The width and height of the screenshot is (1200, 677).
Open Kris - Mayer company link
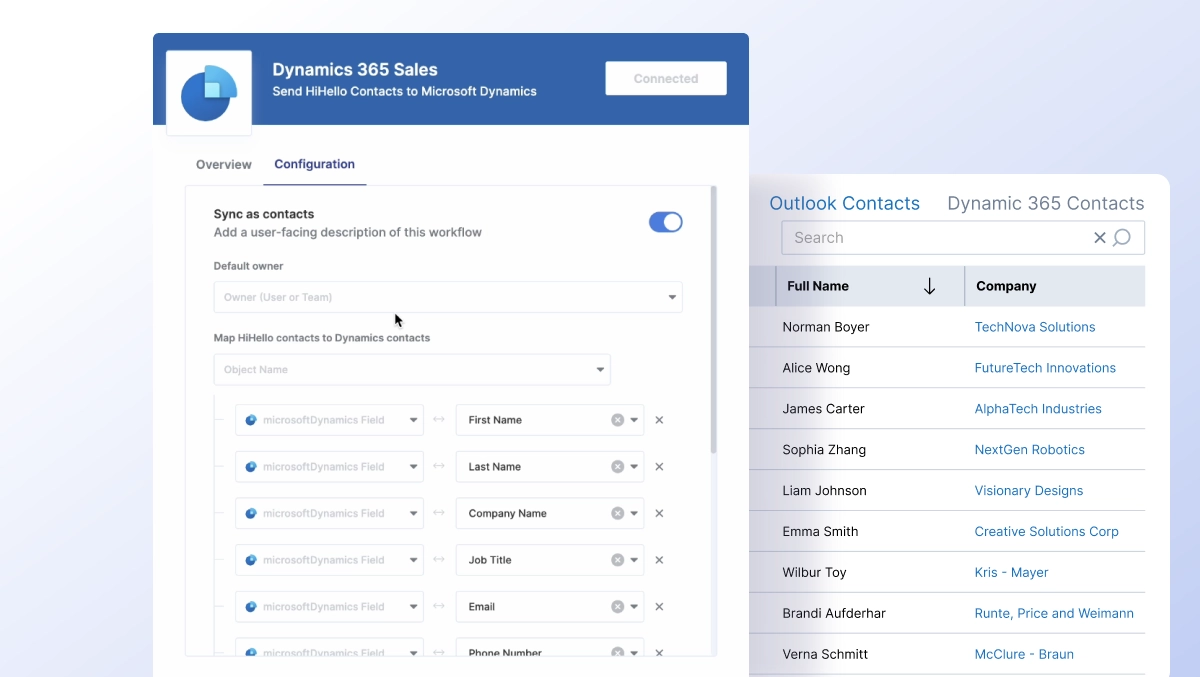pos(1012,573)
